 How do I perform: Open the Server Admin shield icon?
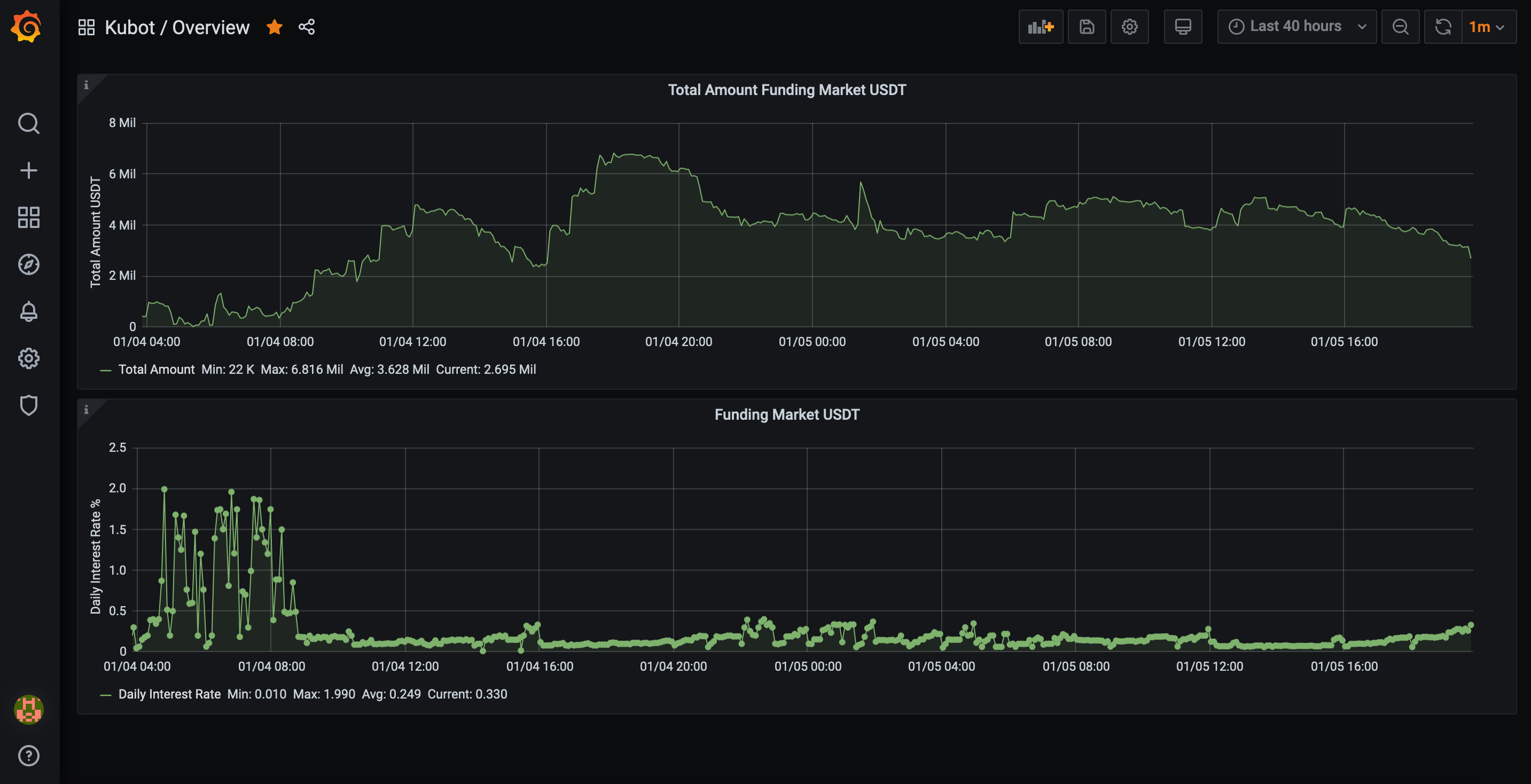[x=28, y=405]
